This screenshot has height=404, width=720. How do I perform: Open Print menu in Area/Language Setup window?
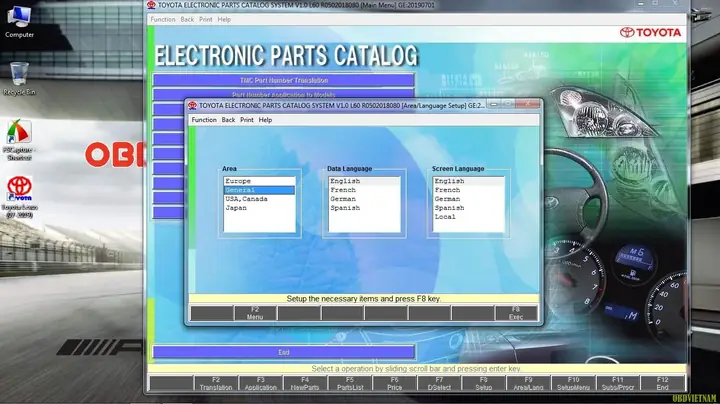[247, 120]
